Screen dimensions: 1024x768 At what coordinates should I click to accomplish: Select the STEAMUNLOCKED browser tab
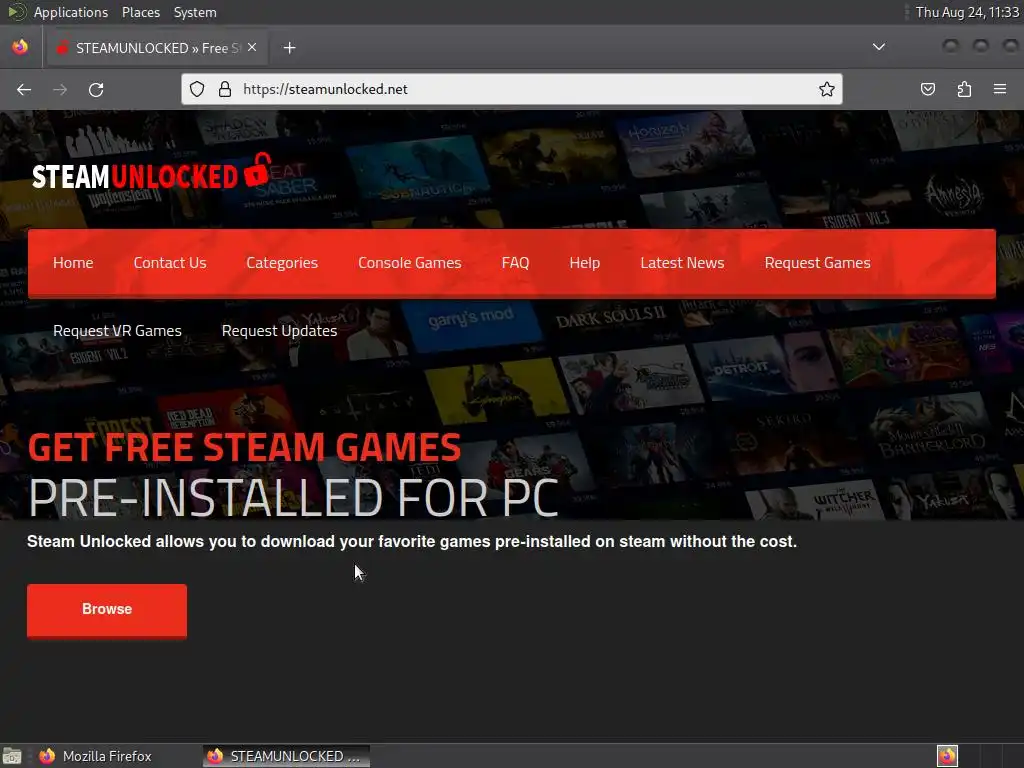coord(155,48)
